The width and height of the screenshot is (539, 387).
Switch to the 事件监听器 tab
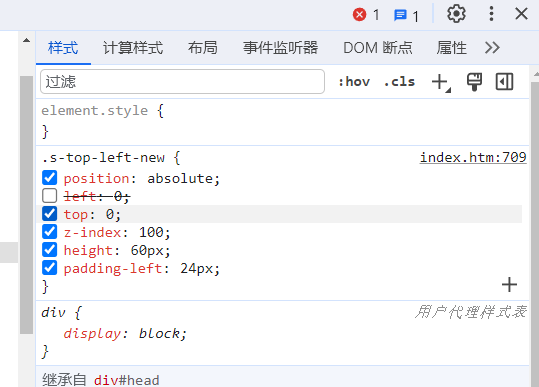(280, 48)
